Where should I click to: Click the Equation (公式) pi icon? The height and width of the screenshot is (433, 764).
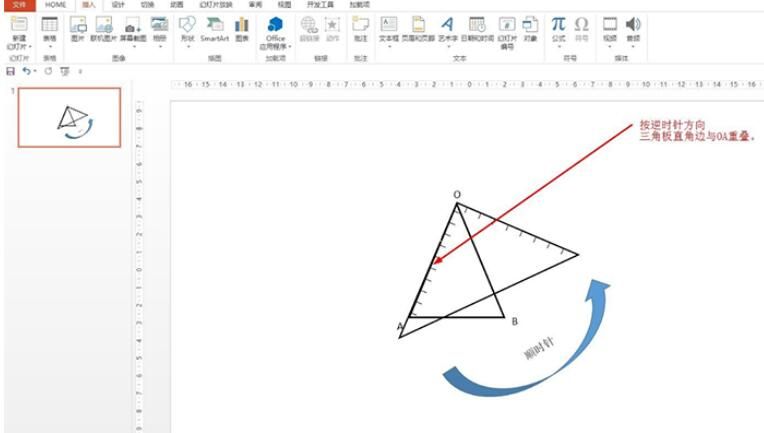(558, 24)
